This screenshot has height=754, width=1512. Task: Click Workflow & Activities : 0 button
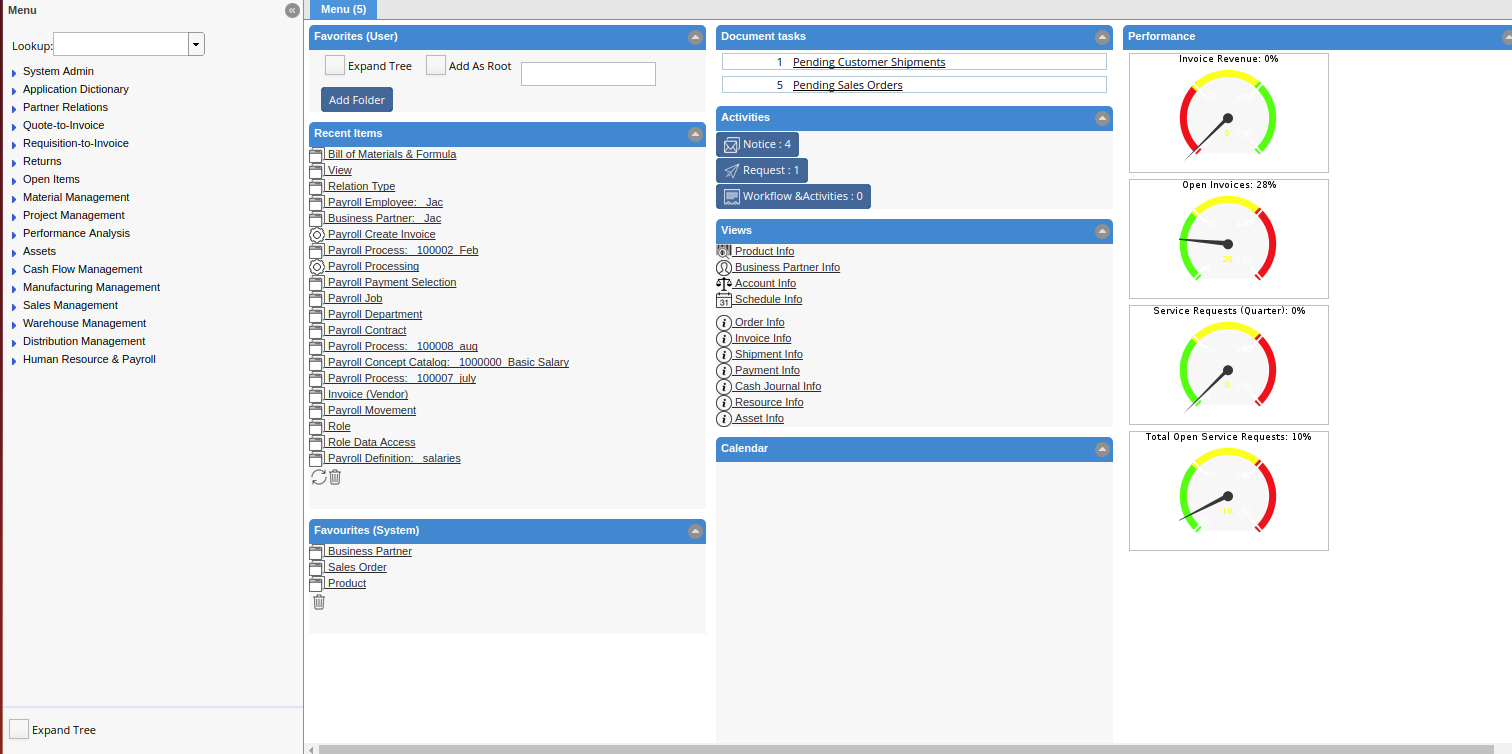(x=793, y=196)
